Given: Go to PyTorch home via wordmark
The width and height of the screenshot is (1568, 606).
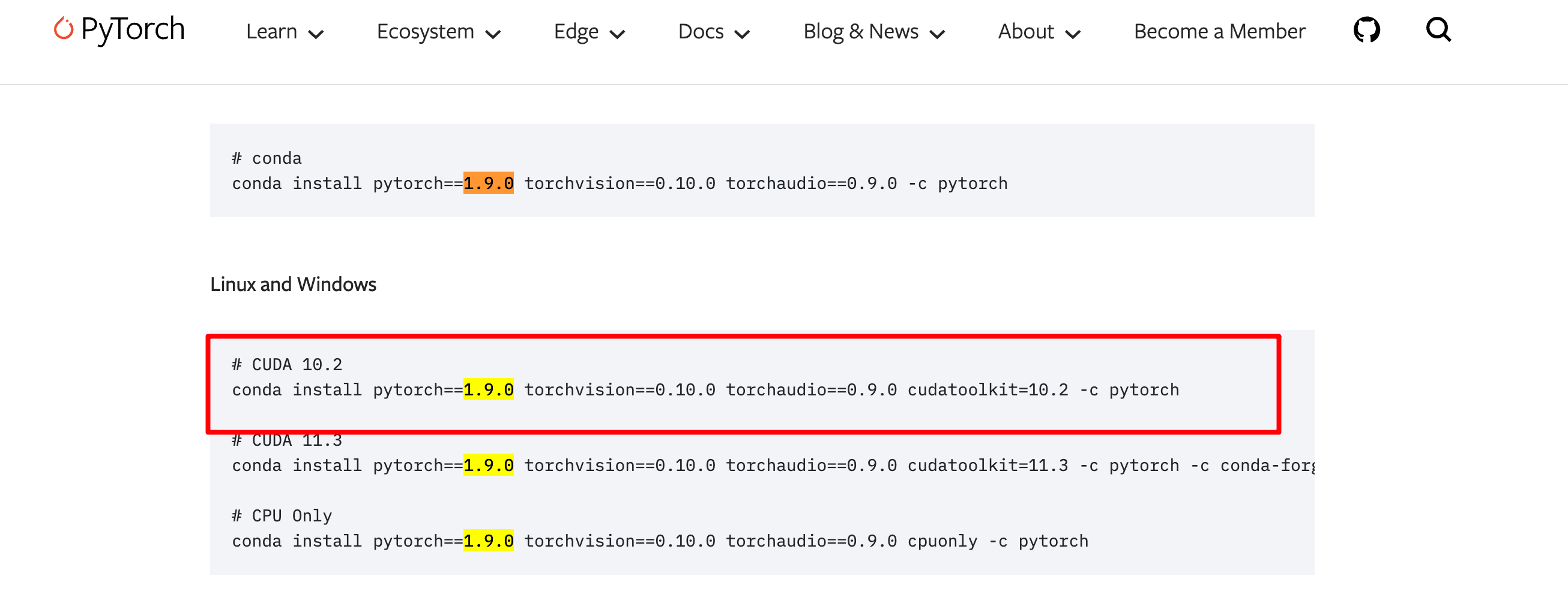Looking at the screenshot, I should tap(132, 29).
